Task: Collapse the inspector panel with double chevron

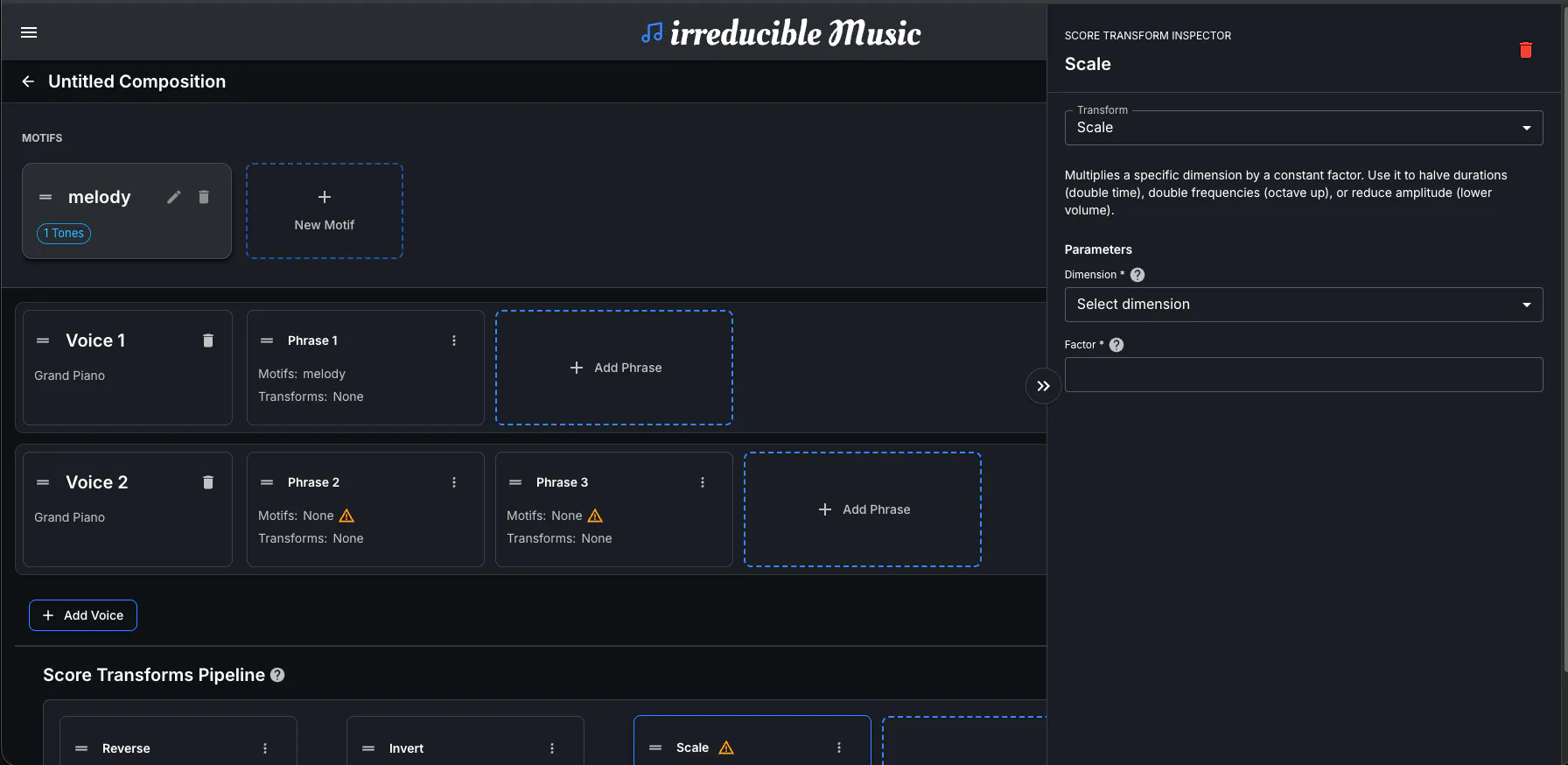Action: pos(1043,386)
